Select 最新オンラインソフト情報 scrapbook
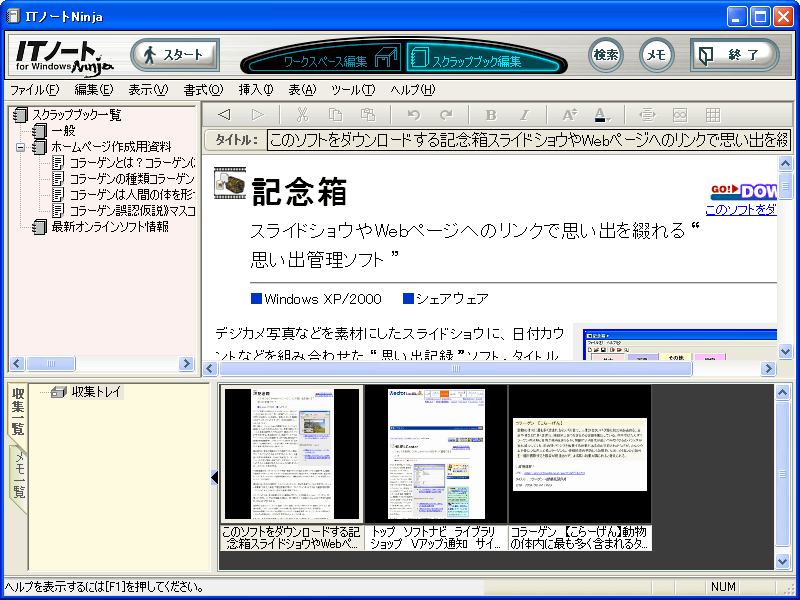This screenshot has width=800, height=600. [110, 227]
